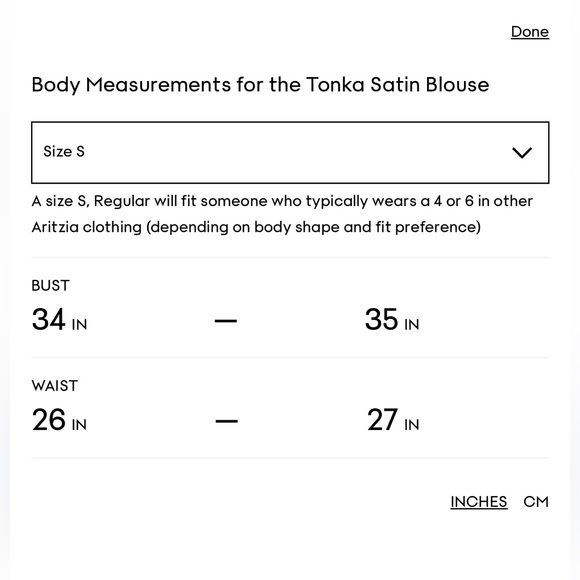Click the dash between waist values

pyautogui.click(x=226, y=421)
